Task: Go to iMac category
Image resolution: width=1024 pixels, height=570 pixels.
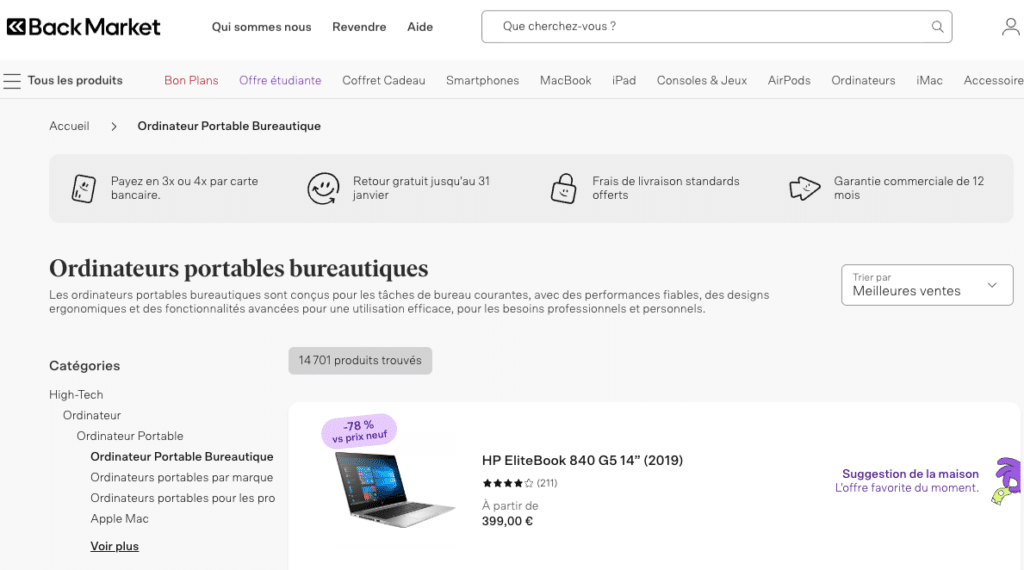Action: pyautogui.click(x=929, y=80)
